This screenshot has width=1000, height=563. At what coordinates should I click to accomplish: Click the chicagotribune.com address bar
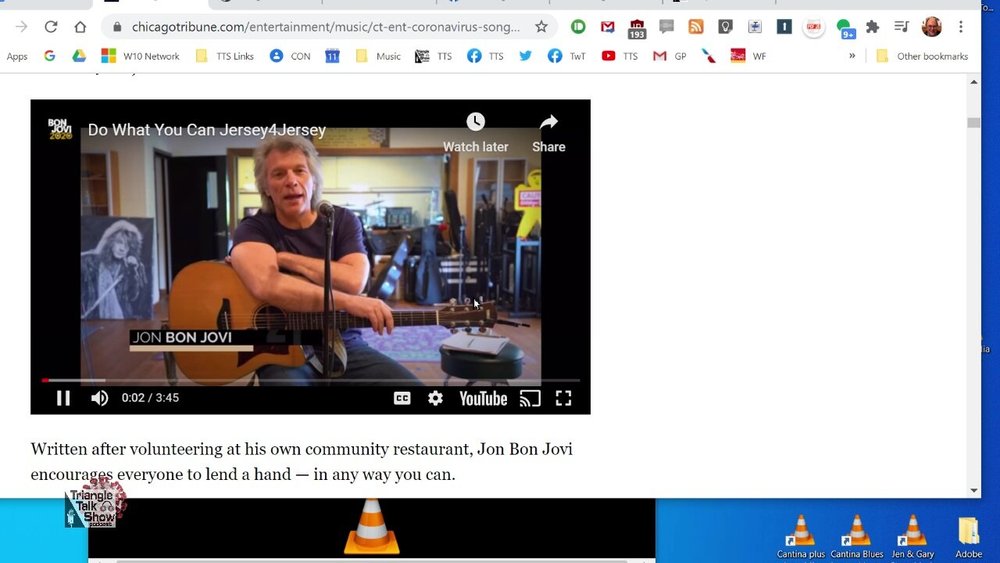point(325,27)
